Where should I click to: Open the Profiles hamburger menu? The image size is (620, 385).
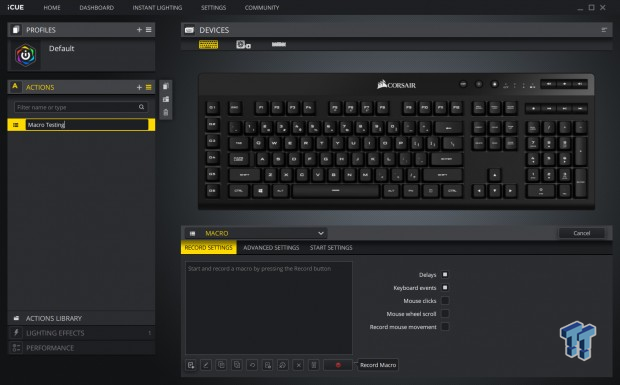149,30
